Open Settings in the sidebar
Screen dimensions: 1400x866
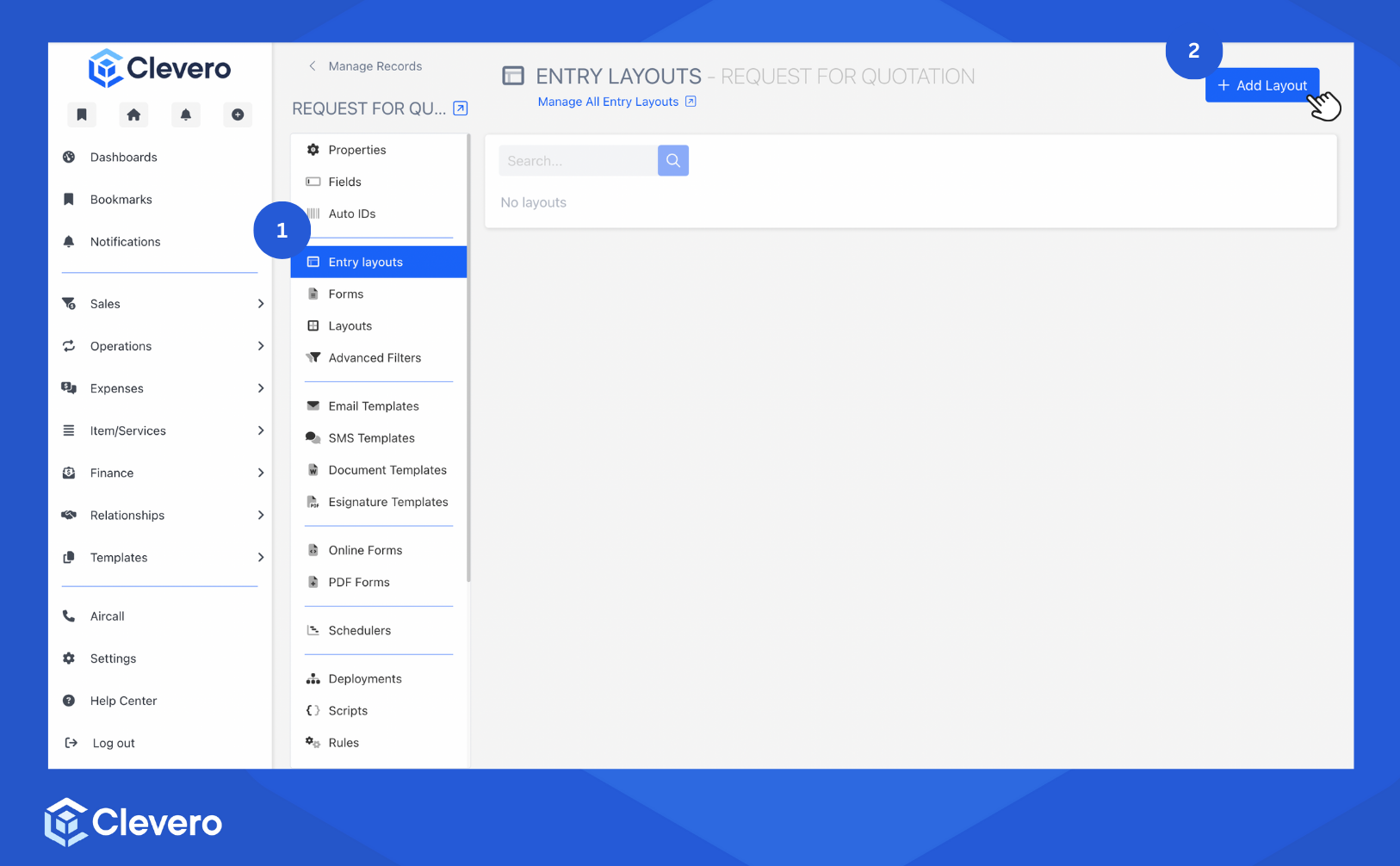coord(100,659)
